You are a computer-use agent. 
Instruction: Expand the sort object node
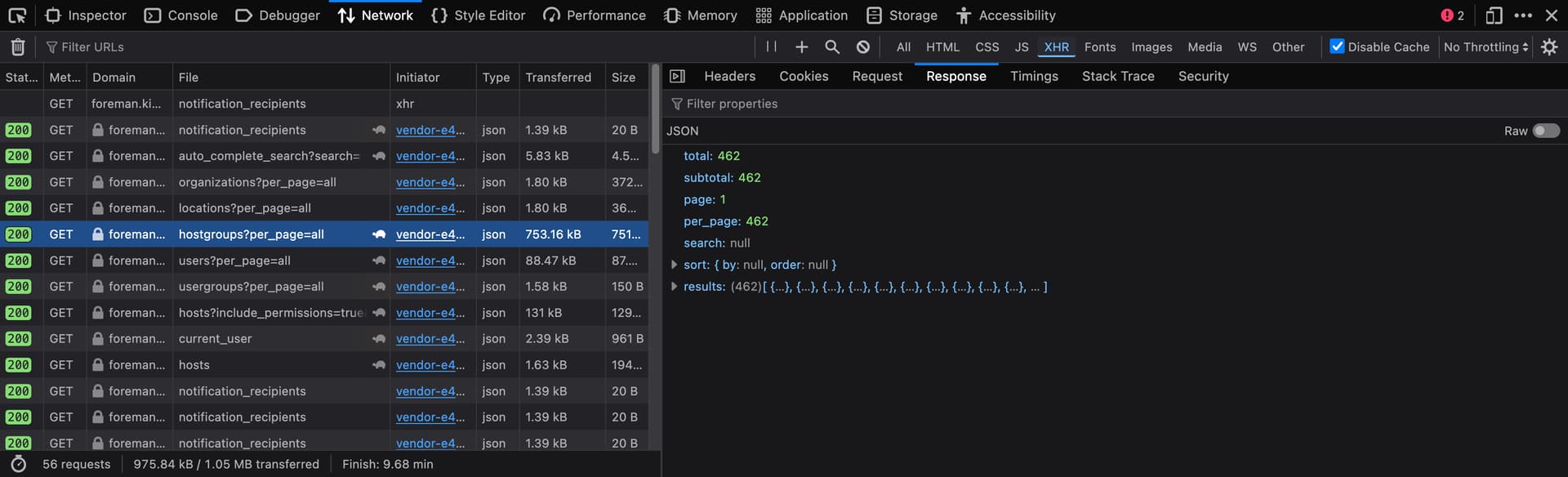[674, 265]
